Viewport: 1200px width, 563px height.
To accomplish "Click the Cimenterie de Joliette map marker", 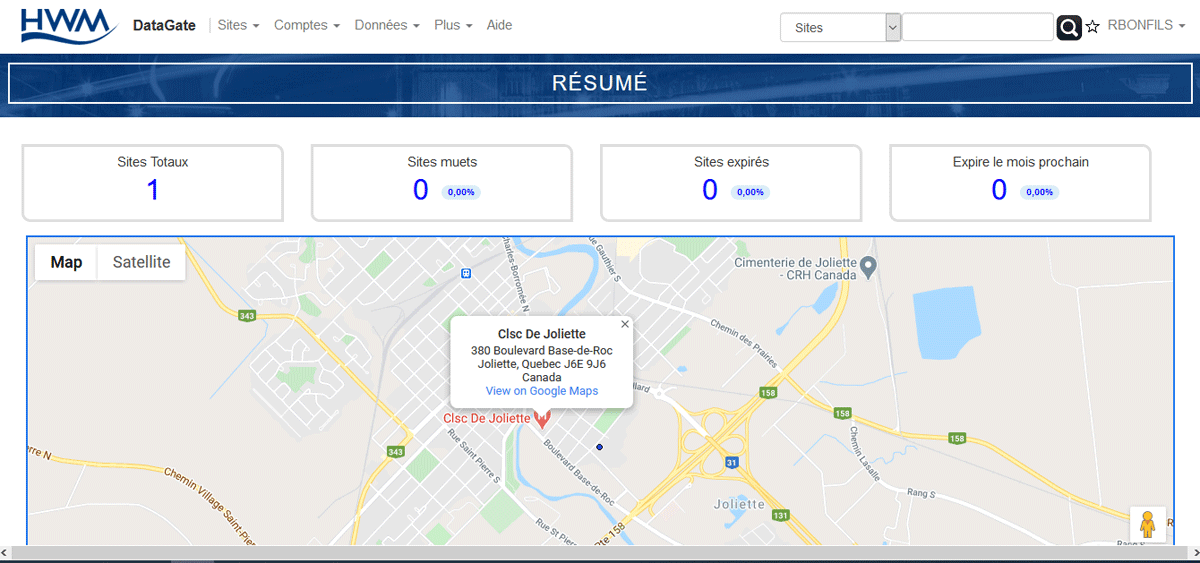I will [x=869, y=266].
